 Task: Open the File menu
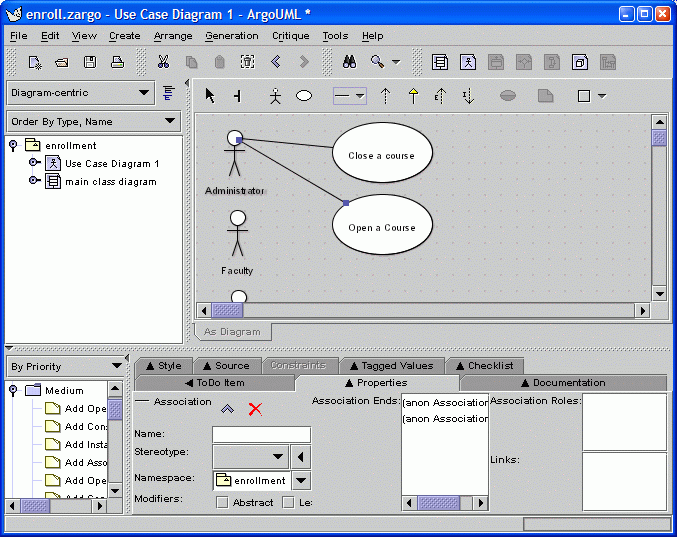[19, 36]
